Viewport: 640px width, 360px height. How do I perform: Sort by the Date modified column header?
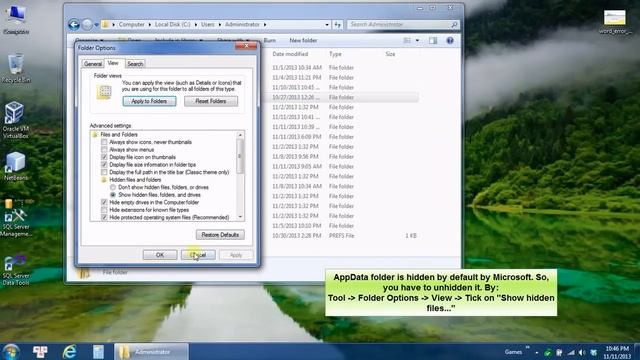[290, 54]
